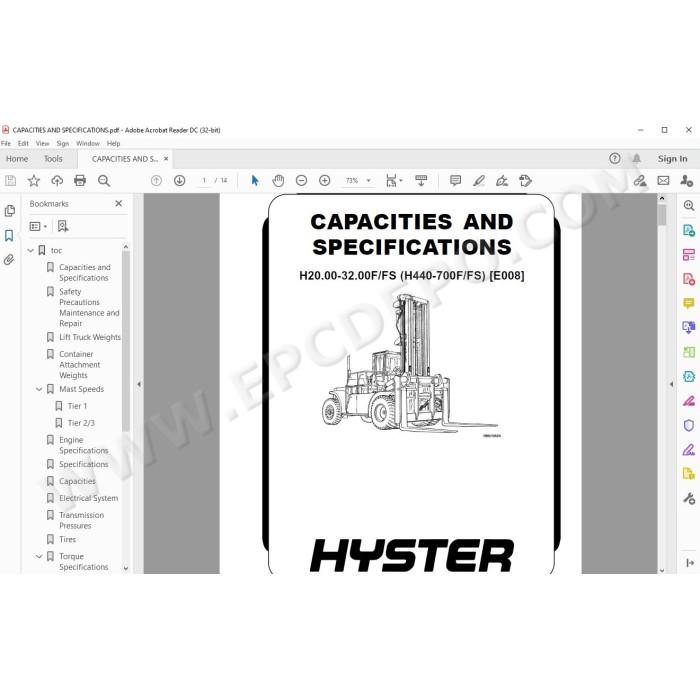Select the highlighter pen tool
The width and height of the screenshot is (700, 700).
(479, 181)
